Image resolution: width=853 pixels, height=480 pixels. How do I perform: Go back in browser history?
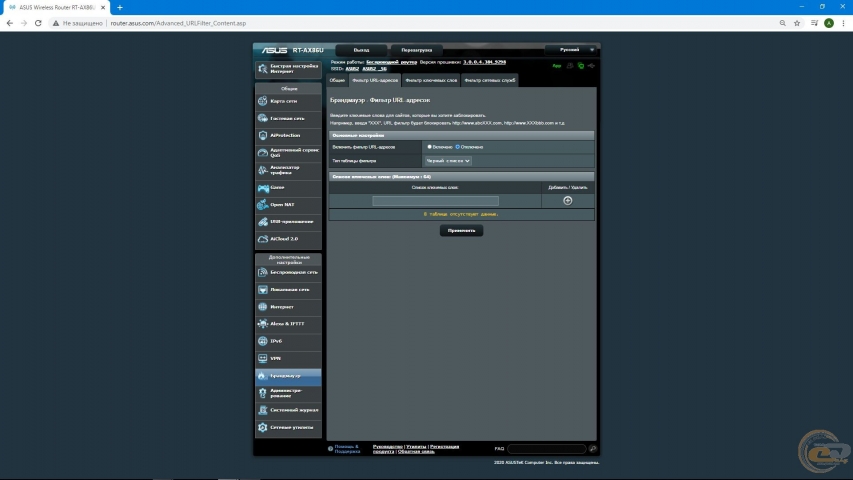click(x=10, y=23)
